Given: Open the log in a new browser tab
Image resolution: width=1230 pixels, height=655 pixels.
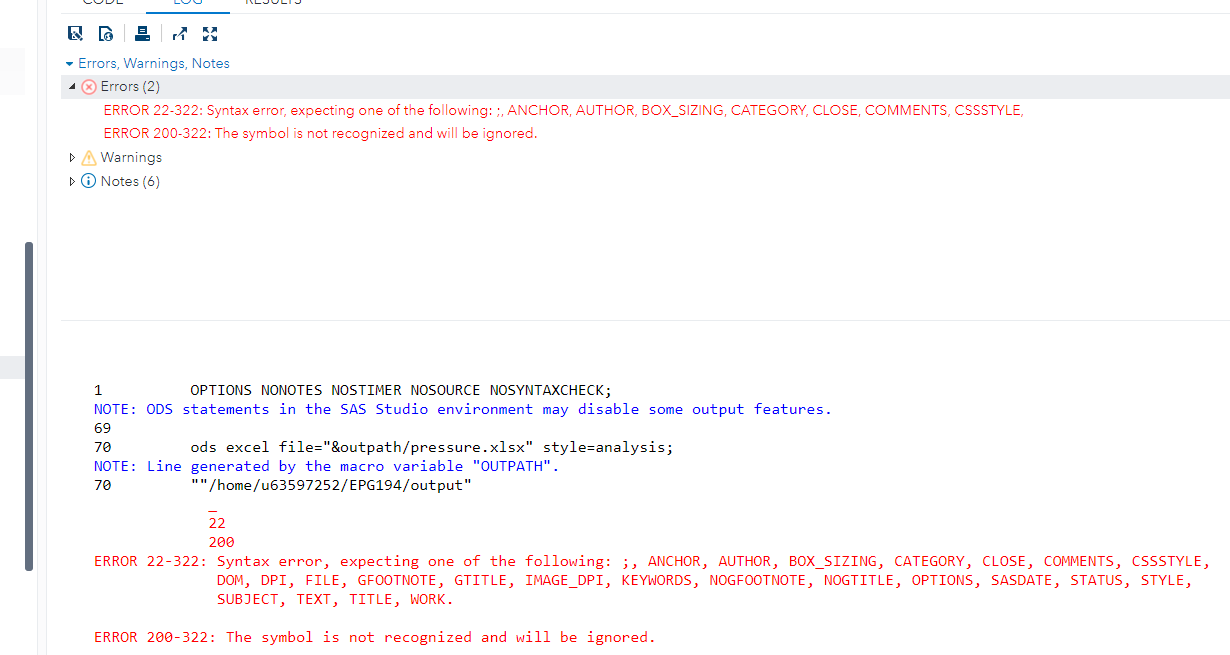Looking at the screenshot, I should 180,33.
